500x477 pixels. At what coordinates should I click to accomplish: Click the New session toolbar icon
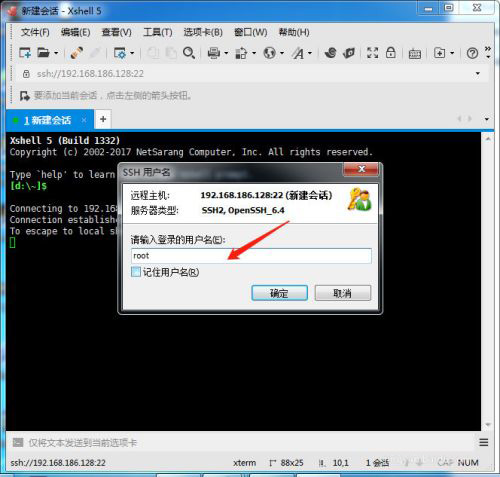coord(25,53)
